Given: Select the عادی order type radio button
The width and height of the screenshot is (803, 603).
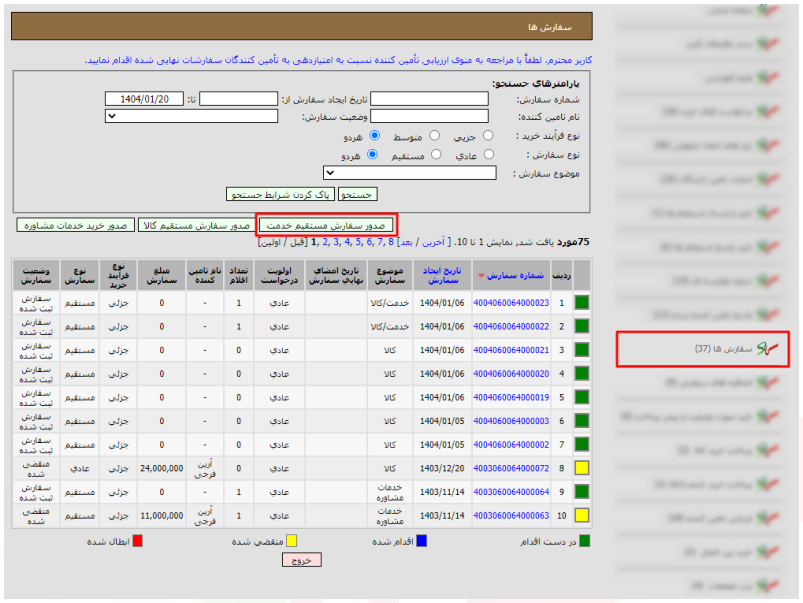Looking at the screenshot, I should pyautogui.click(x=489, y=154).
